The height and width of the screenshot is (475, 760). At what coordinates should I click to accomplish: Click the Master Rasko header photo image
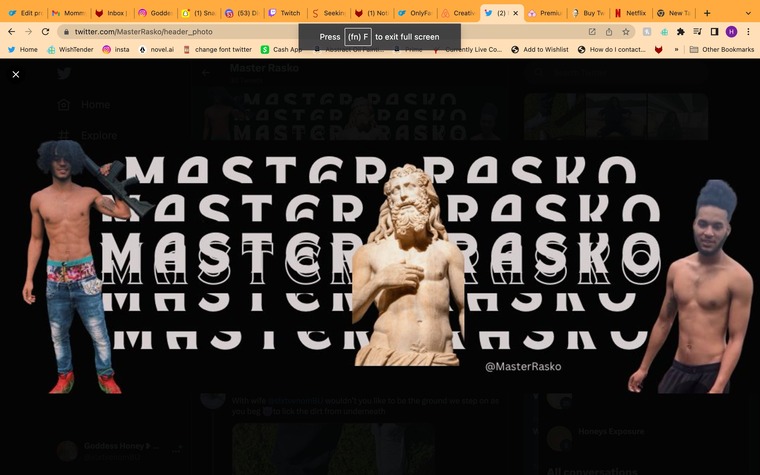click(380, 267)
